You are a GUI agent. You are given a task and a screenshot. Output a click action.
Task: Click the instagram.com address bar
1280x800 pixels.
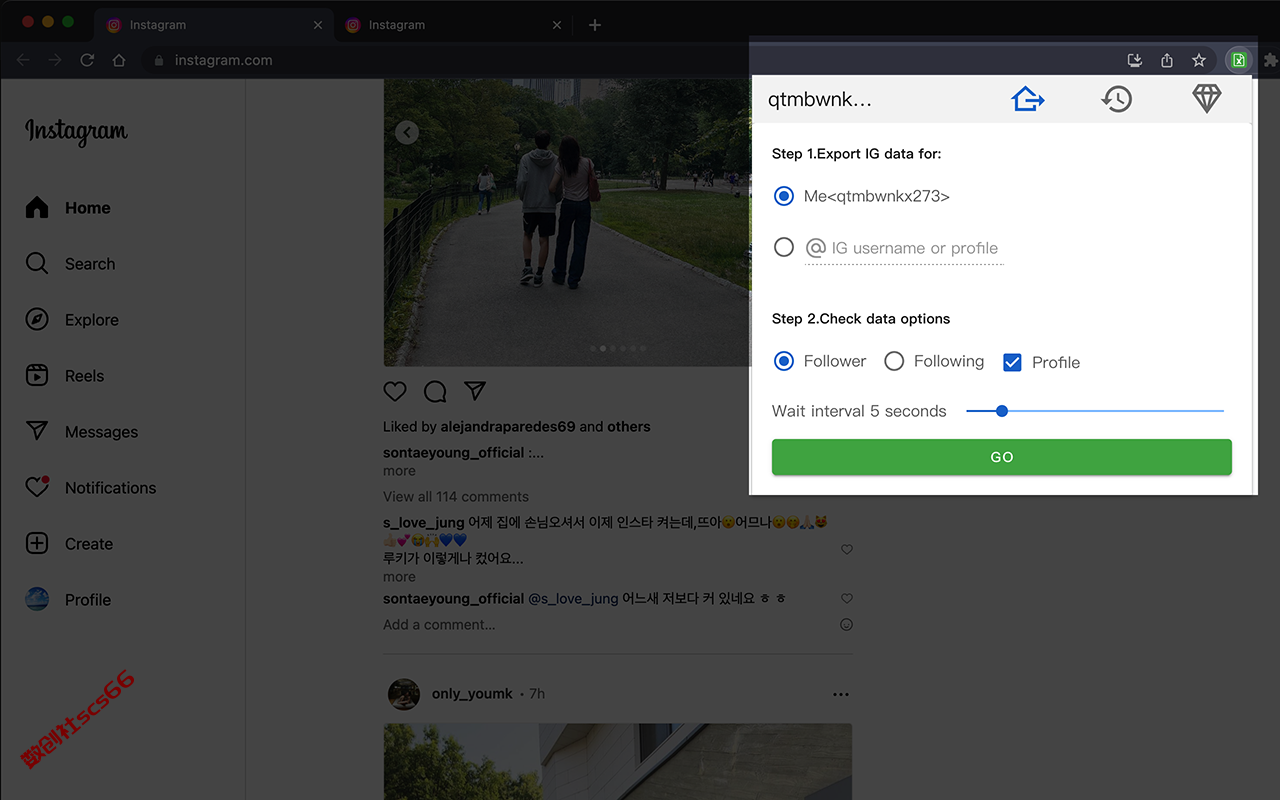(x=223, y=61)
